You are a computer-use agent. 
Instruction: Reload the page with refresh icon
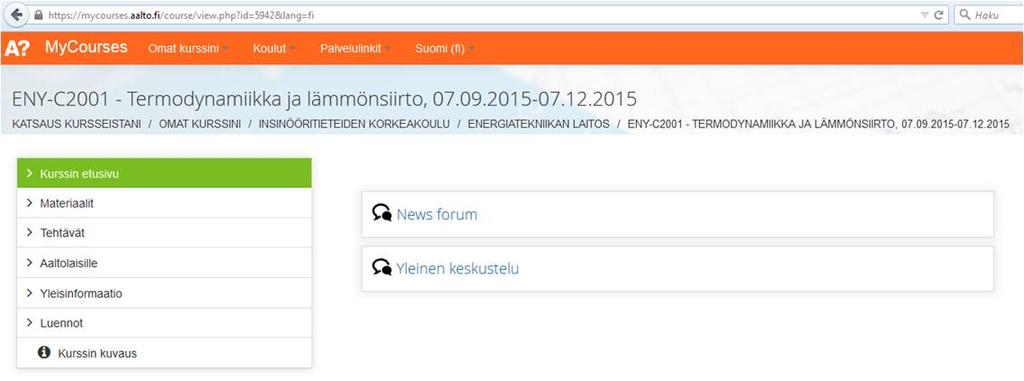click(x=939, y=15)
